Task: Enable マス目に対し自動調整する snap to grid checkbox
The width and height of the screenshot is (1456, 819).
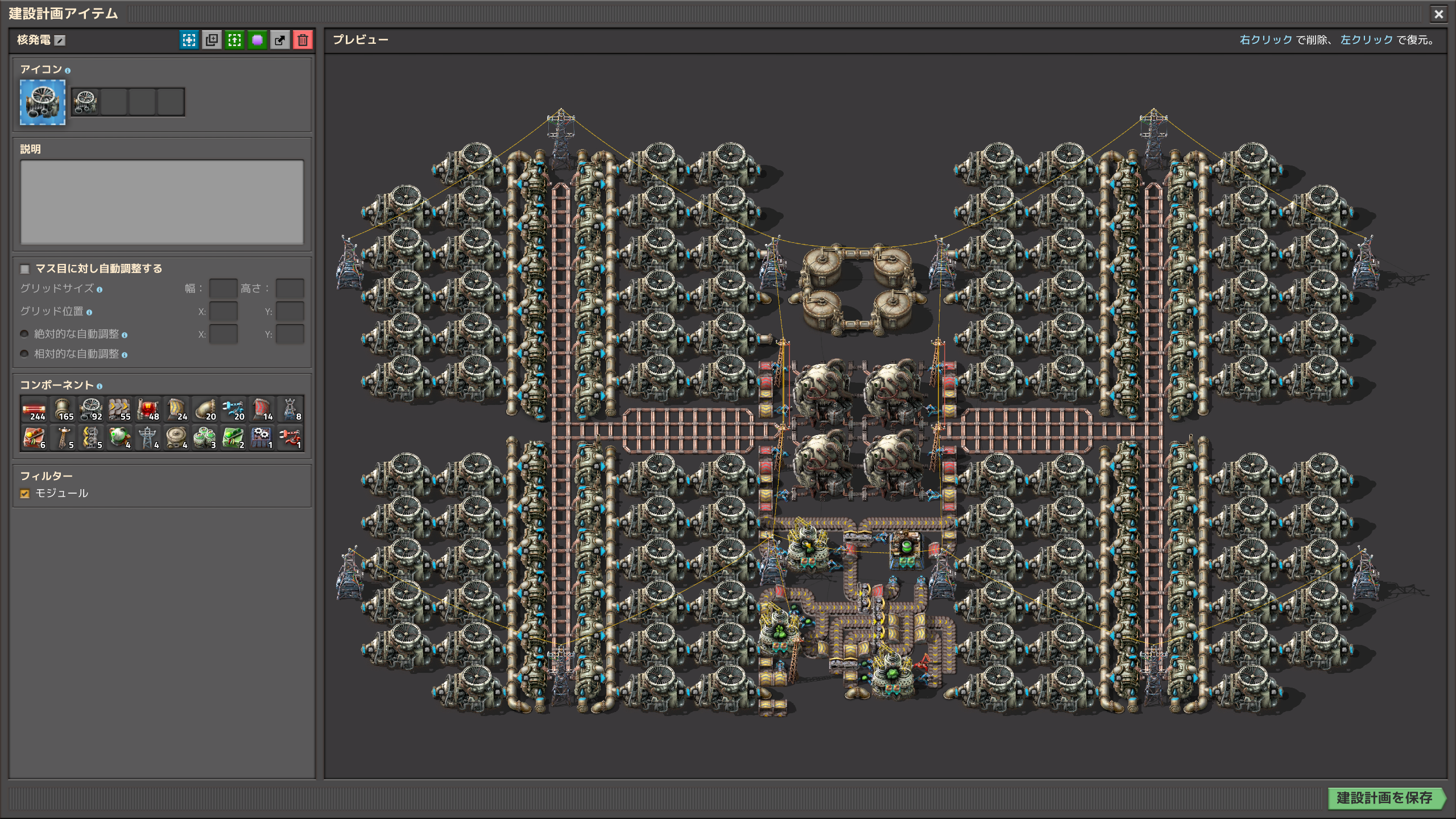Action: point(24,269)
